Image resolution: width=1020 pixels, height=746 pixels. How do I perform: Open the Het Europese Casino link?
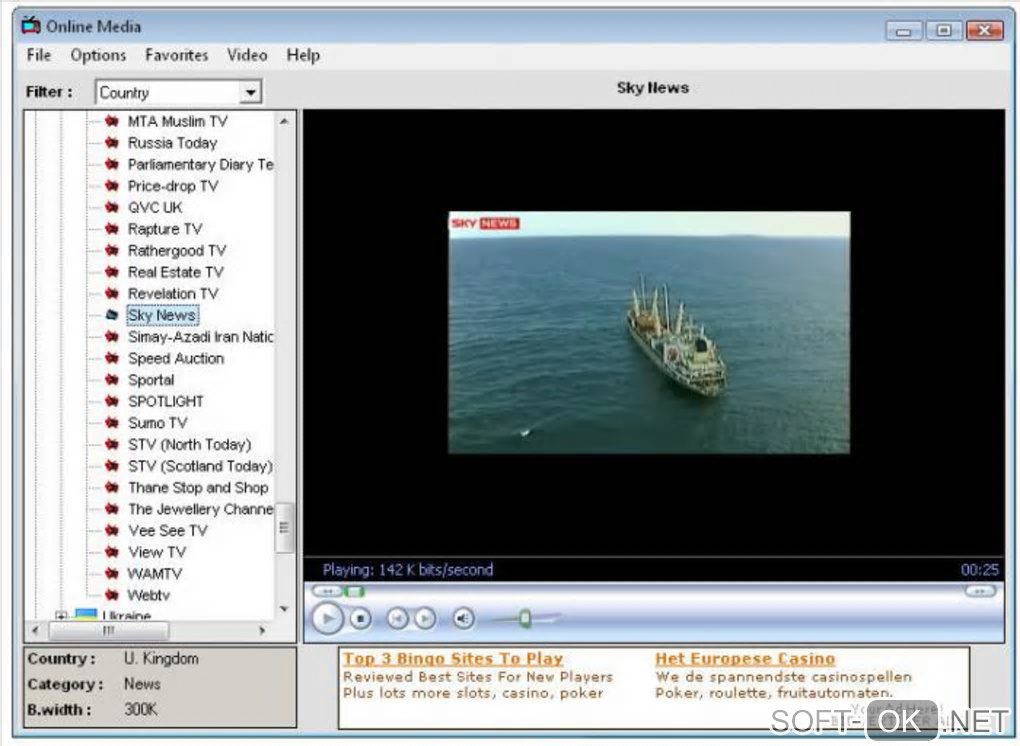click(744, 659)
